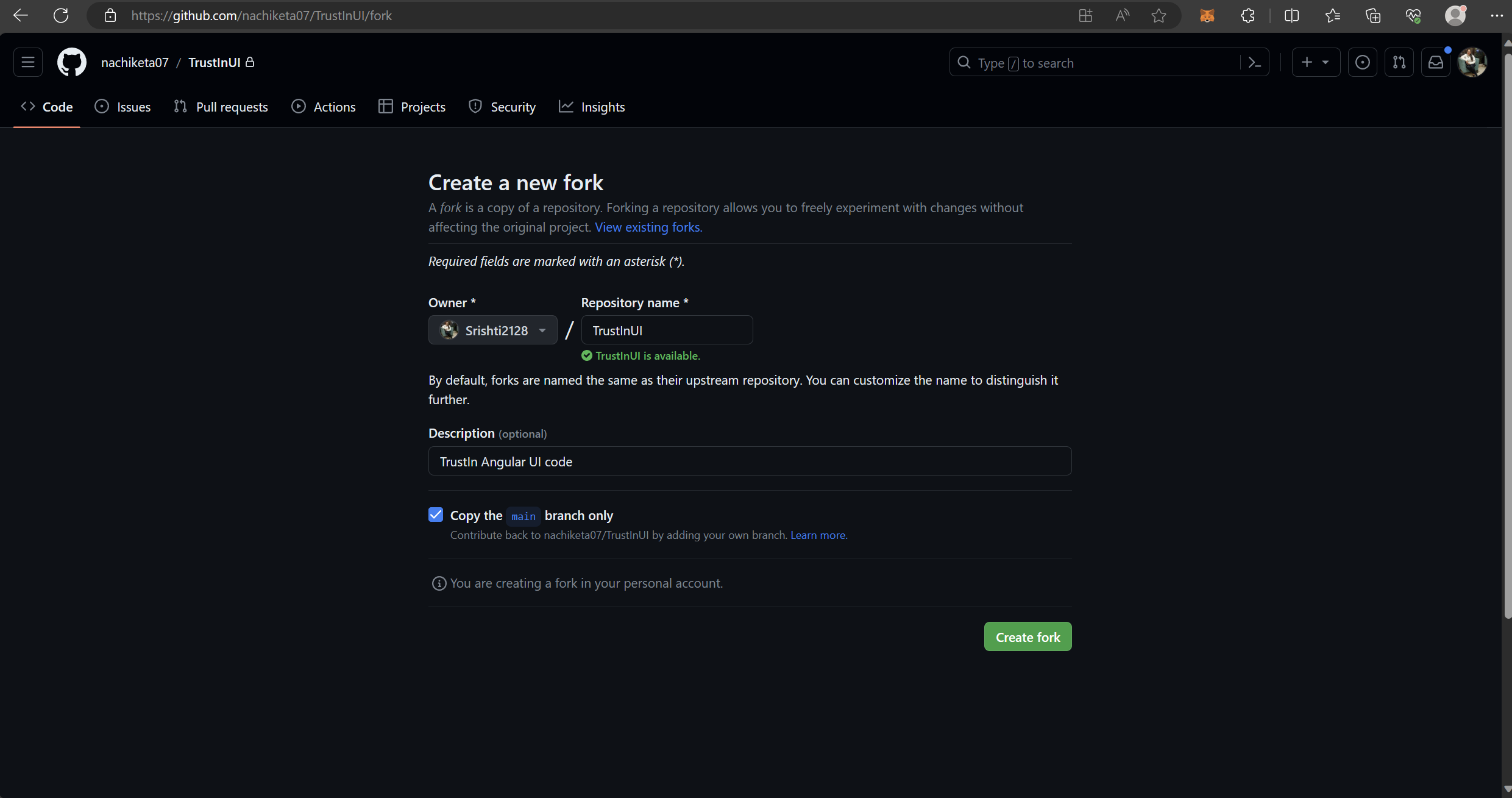Click the Description optional text field
The image size is (1512, 798).
pyautogui.click(x=750, y=461)
